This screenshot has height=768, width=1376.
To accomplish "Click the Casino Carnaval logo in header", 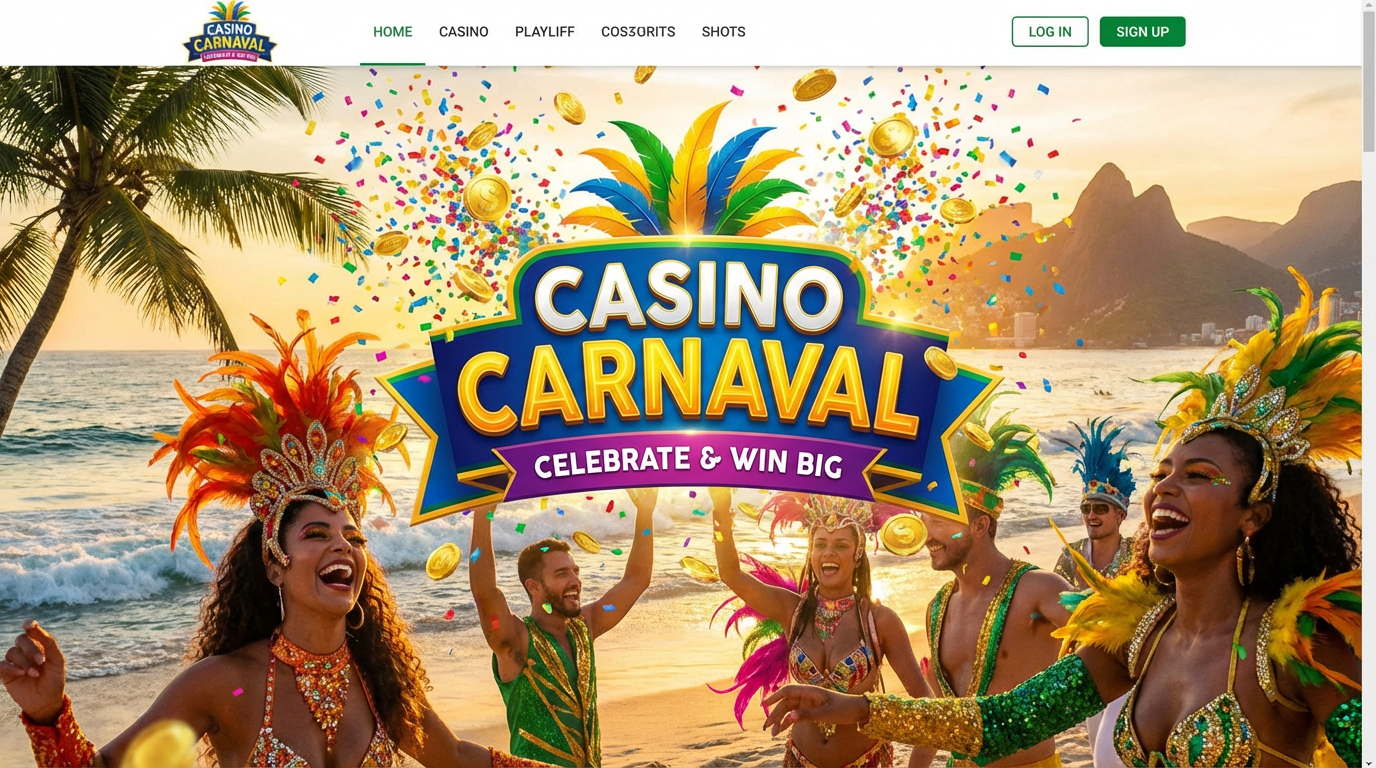I will 230,32.
